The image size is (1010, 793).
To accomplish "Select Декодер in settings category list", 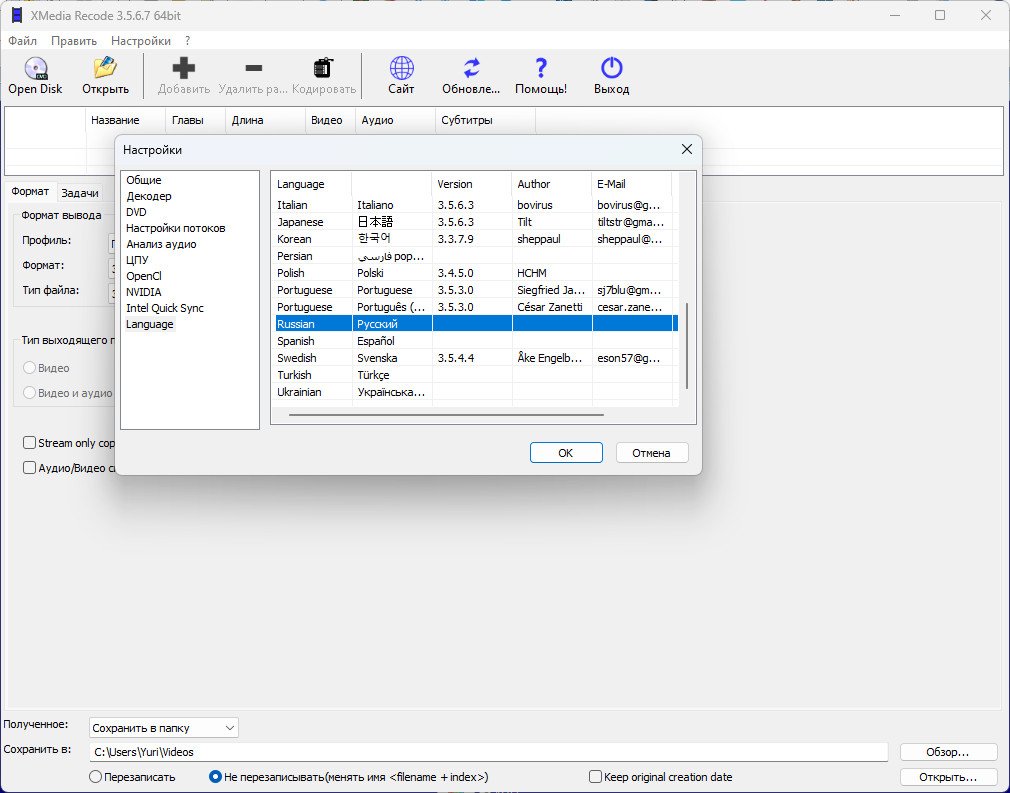I will coord(149,196).
